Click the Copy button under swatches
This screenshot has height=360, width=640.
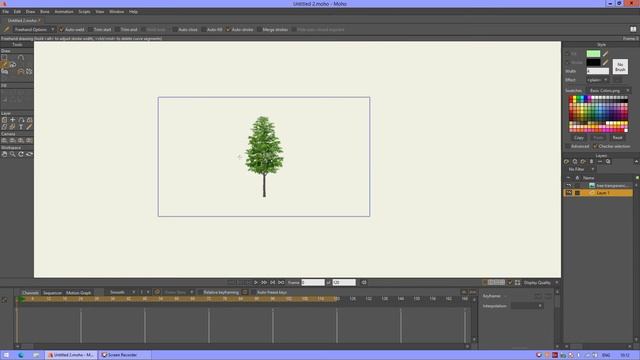[579, 138]
